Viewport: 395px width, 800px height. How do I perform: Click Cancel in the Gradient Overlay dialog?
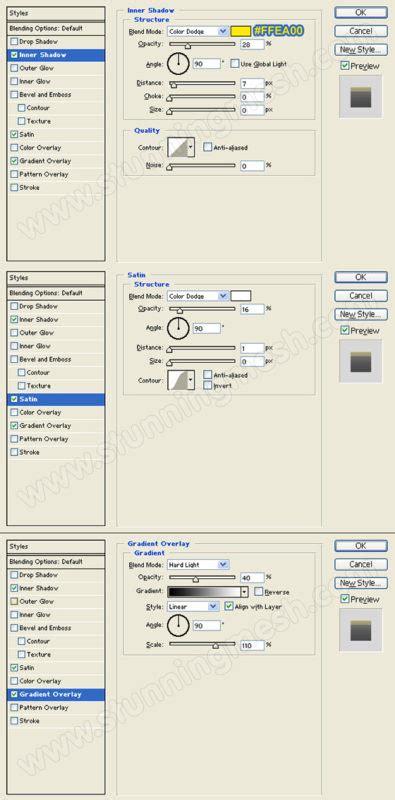[x=361, y=564]
